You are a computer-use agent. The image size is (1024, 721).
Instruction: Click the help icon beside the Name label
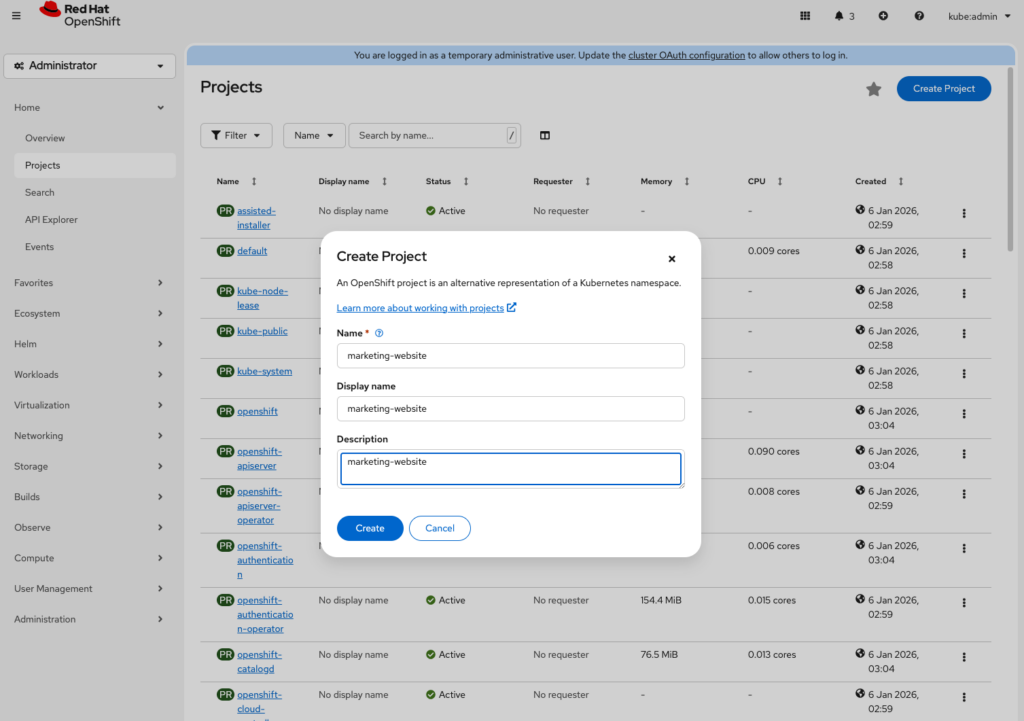[379, 333]
